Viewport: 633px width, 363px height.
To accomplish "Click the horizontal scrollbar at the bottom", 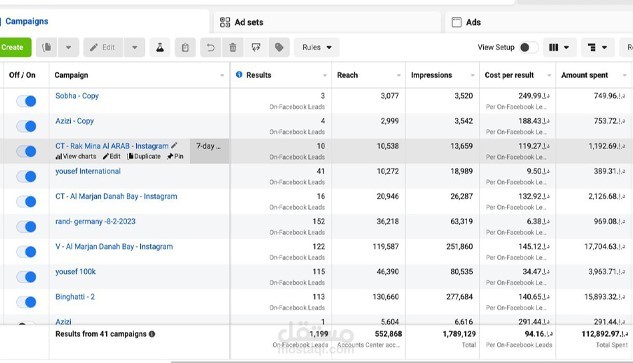I will click(x=402, y=362).
